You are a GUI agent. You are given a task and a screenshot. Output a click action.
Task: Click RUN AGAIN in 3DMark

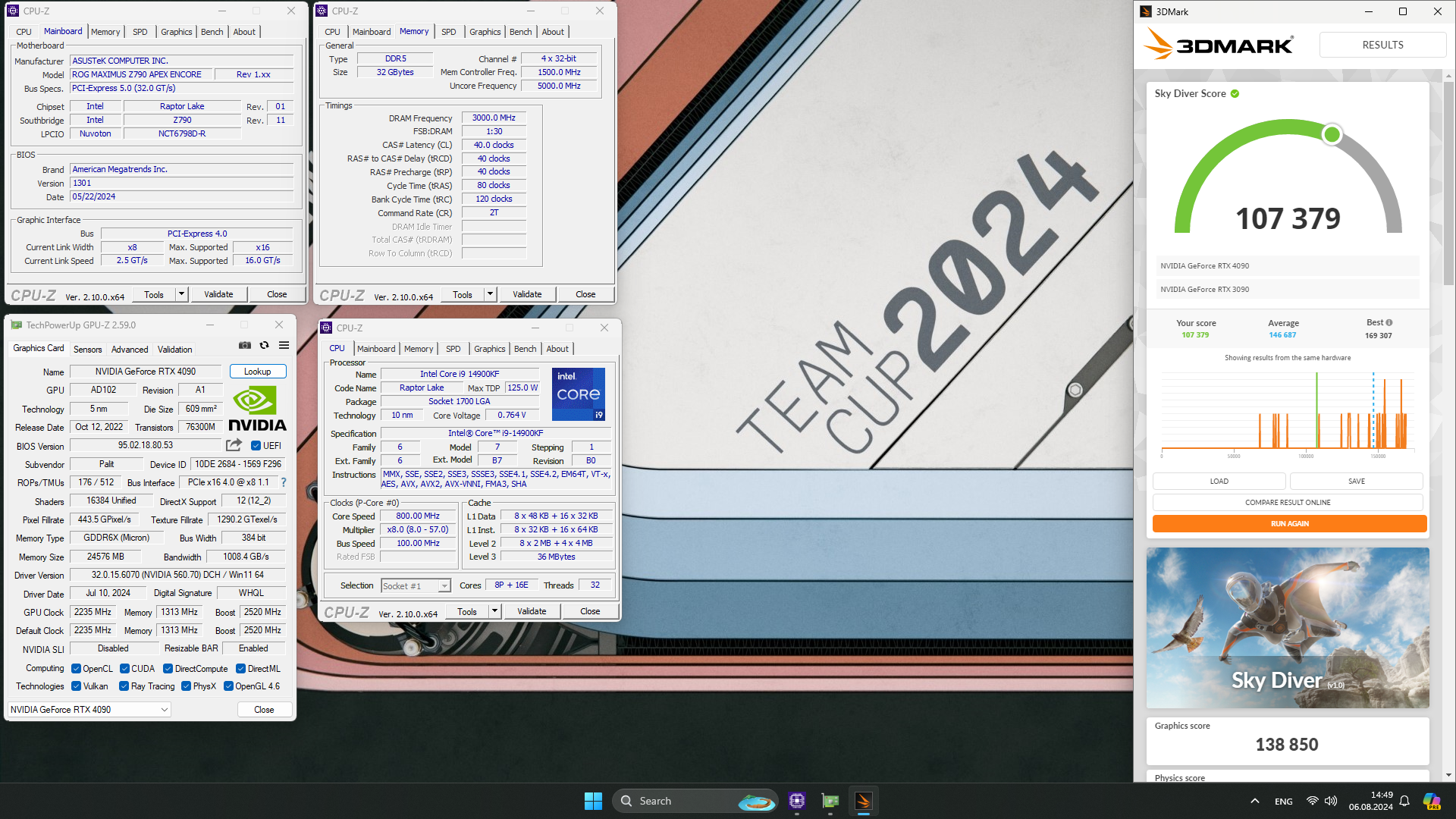[1289, 524]
